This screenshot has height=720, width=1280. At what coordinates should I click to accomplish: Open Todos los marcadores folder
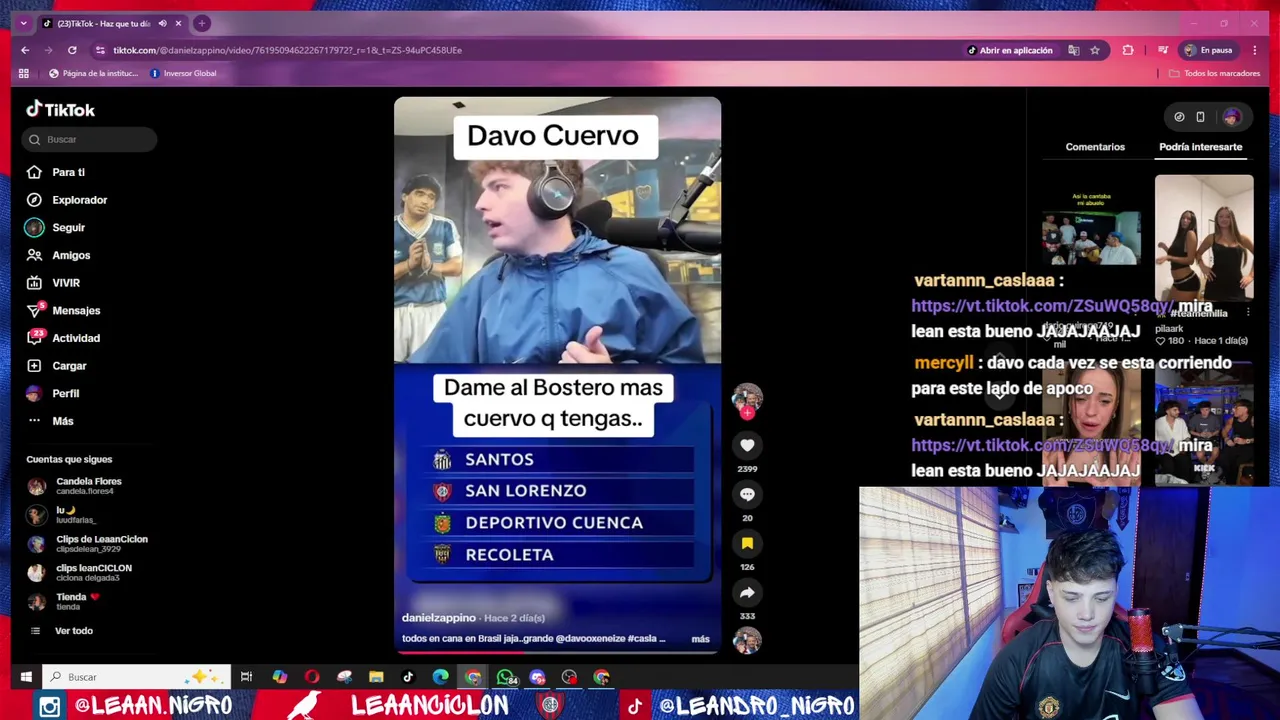click(1214, 73)
